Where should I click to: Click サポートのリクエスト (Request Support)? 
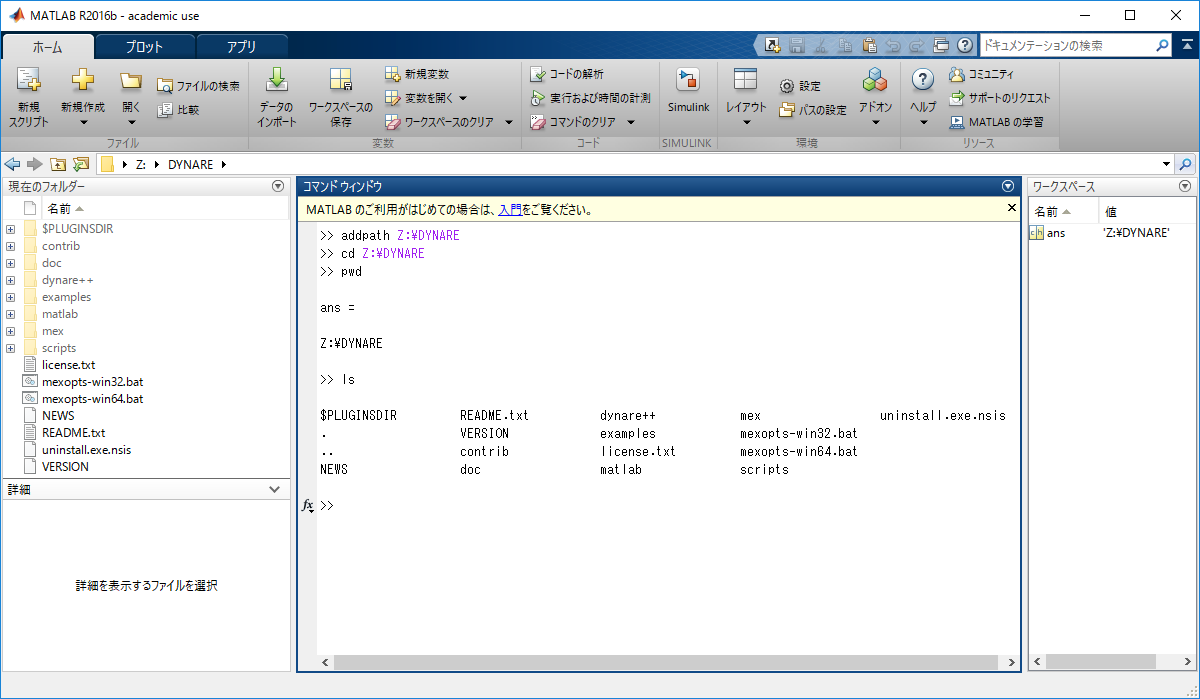click(x=1000, y=98)
